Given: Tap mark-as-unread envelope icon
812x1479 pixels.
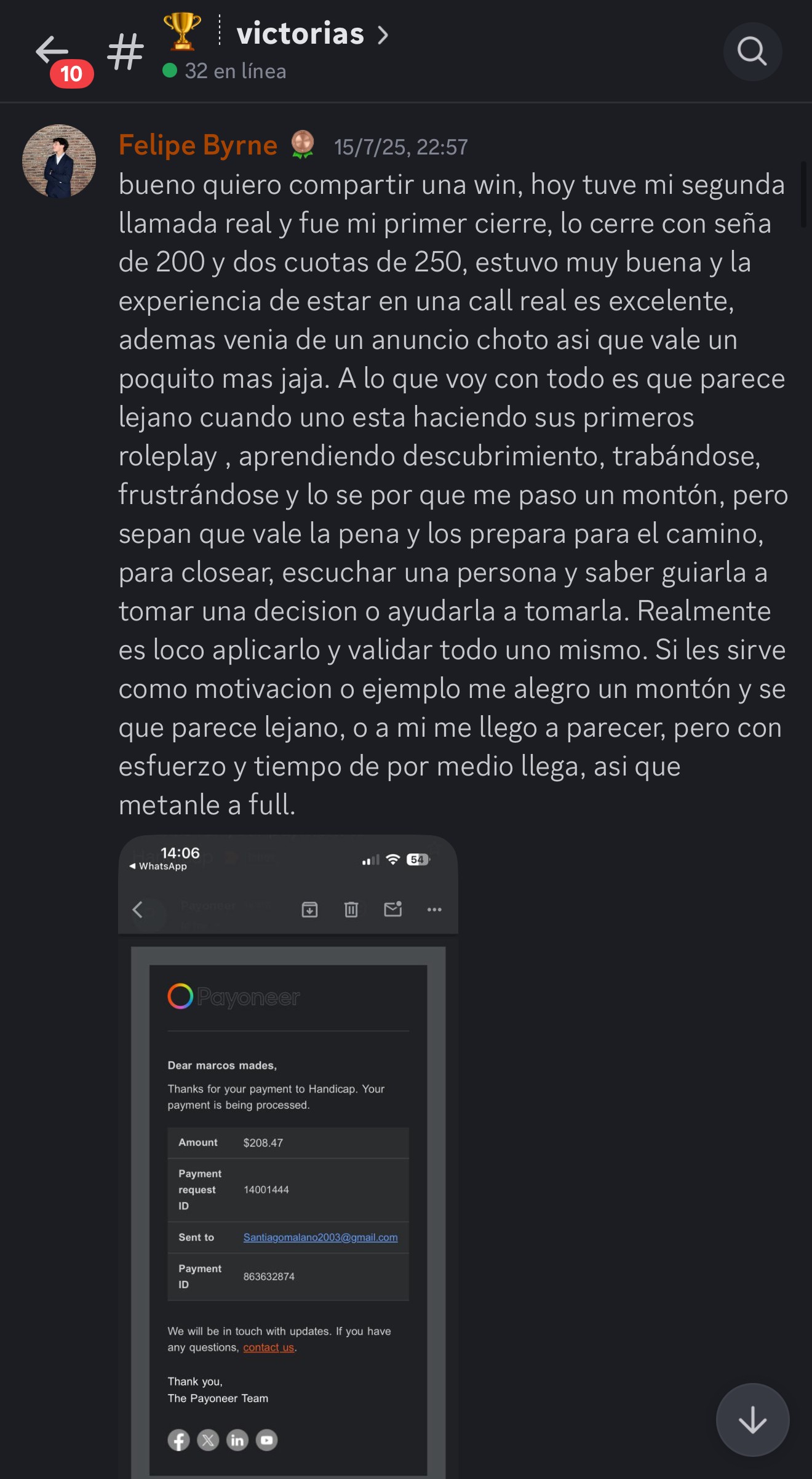Looking at the screenshot, I should tap(392, 908).
